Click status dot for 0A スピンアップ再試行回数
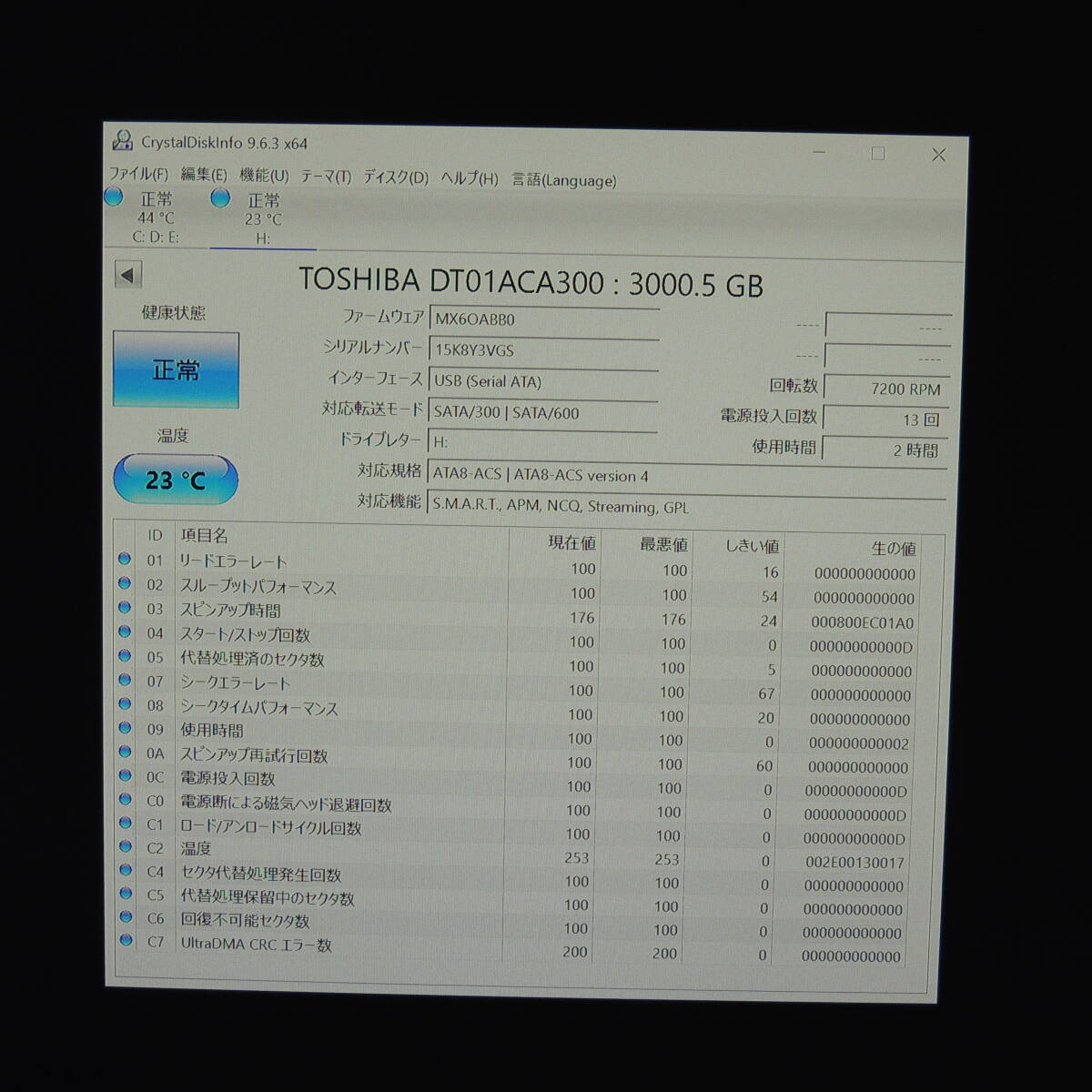 (125, 752)
